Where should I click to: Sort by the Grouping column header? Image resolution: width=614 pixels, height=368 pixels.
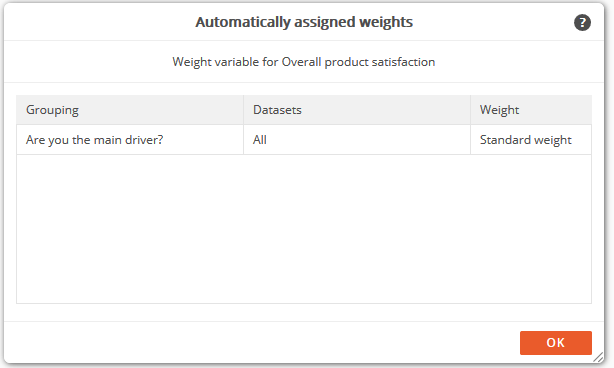point(130,110)
